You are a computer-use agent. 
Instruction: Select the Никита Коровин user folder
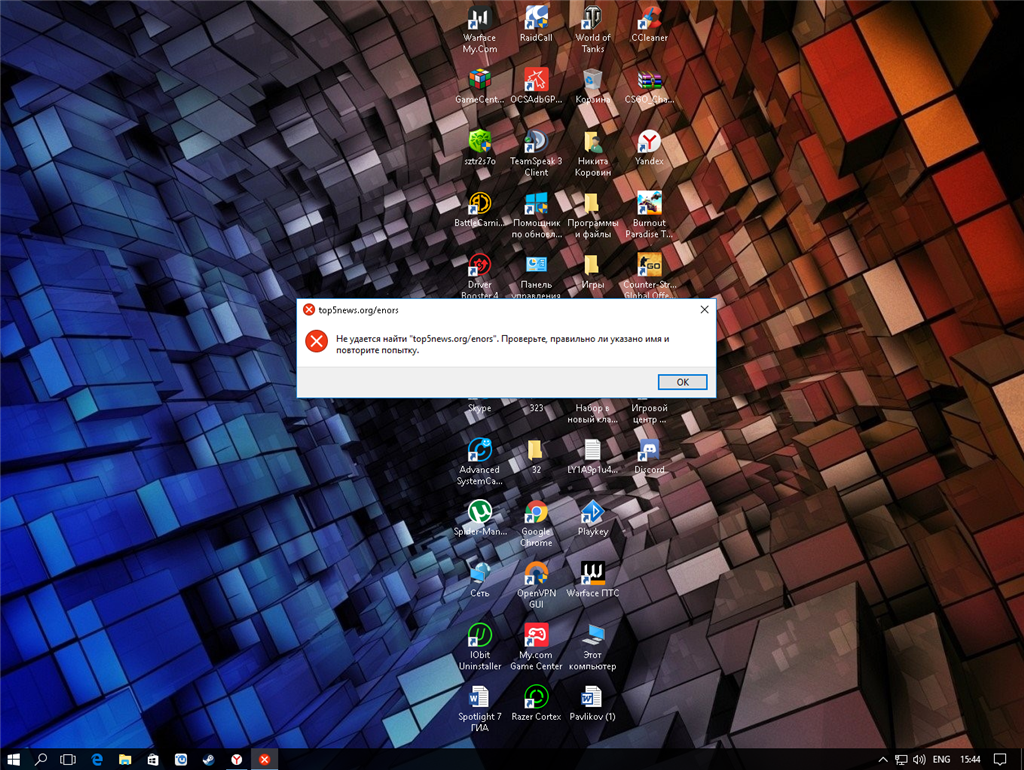tap(593, 153)
